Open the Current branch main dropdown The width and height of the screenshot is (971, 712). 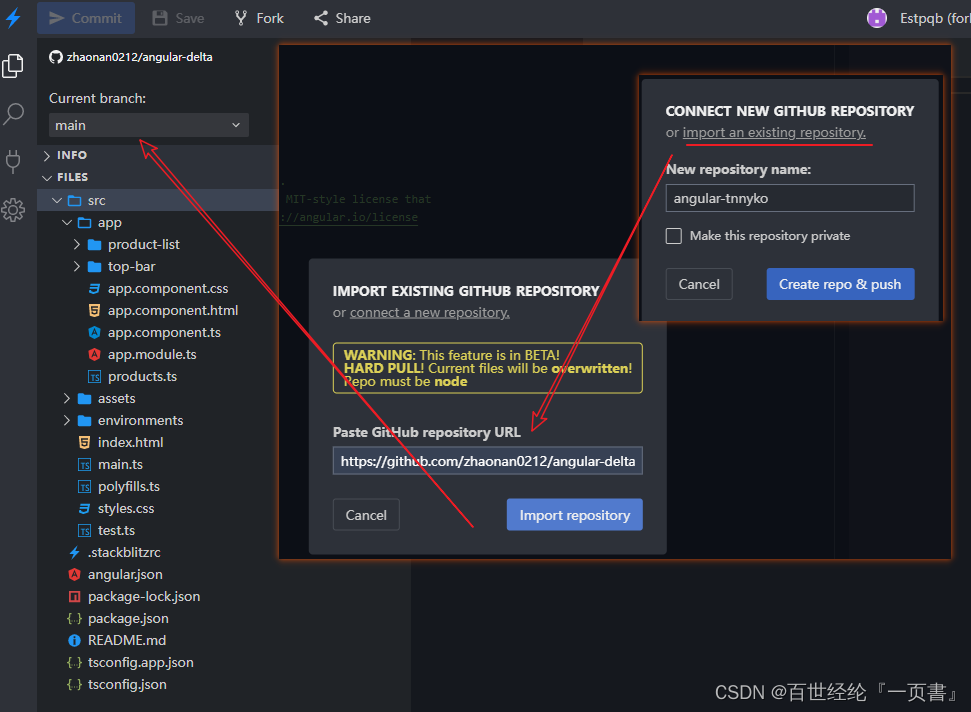(149, 125)
